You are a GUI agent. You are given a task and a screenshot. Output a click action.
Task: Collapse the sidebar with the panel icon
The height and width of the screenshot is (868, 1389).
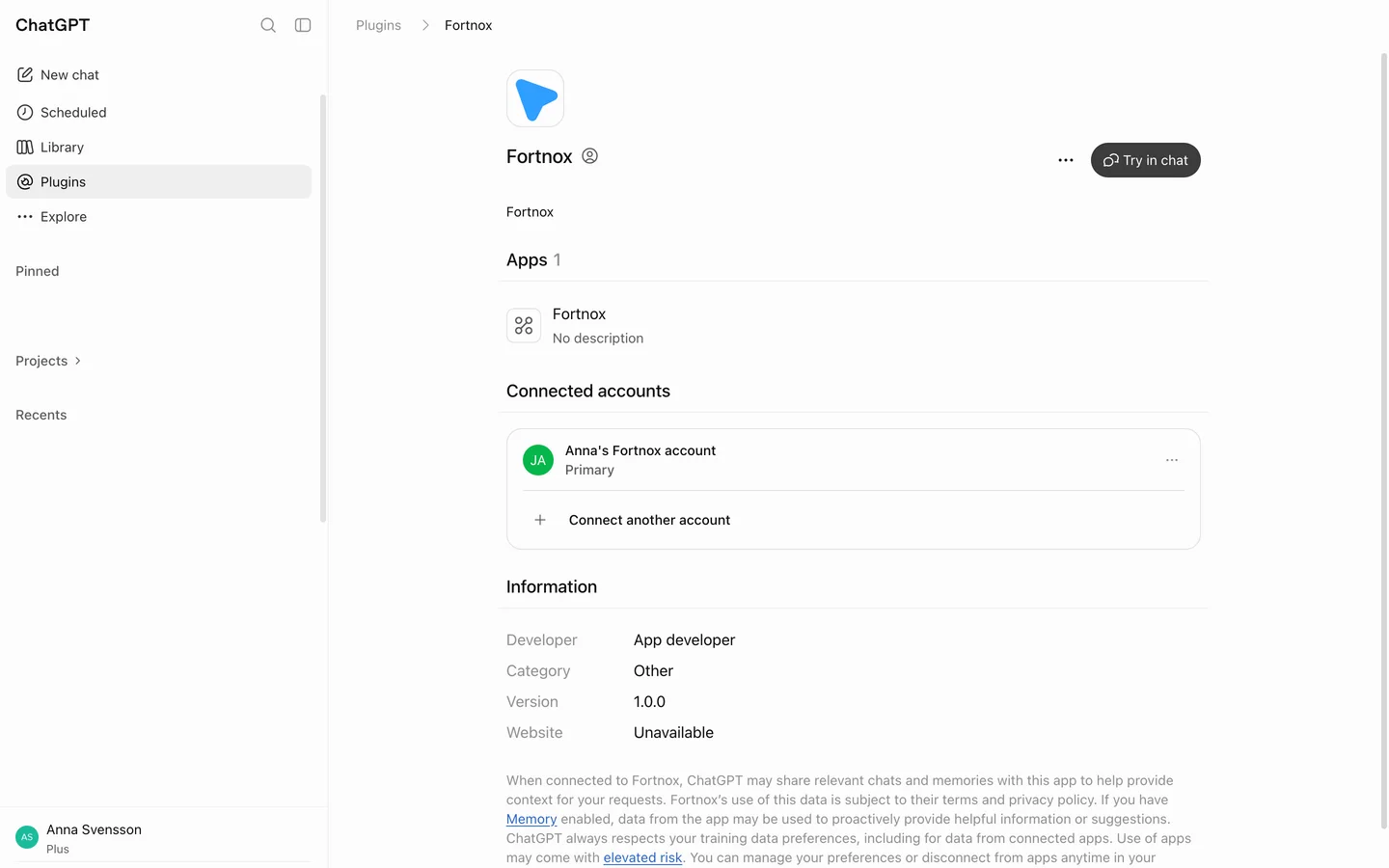coord(303,25)
